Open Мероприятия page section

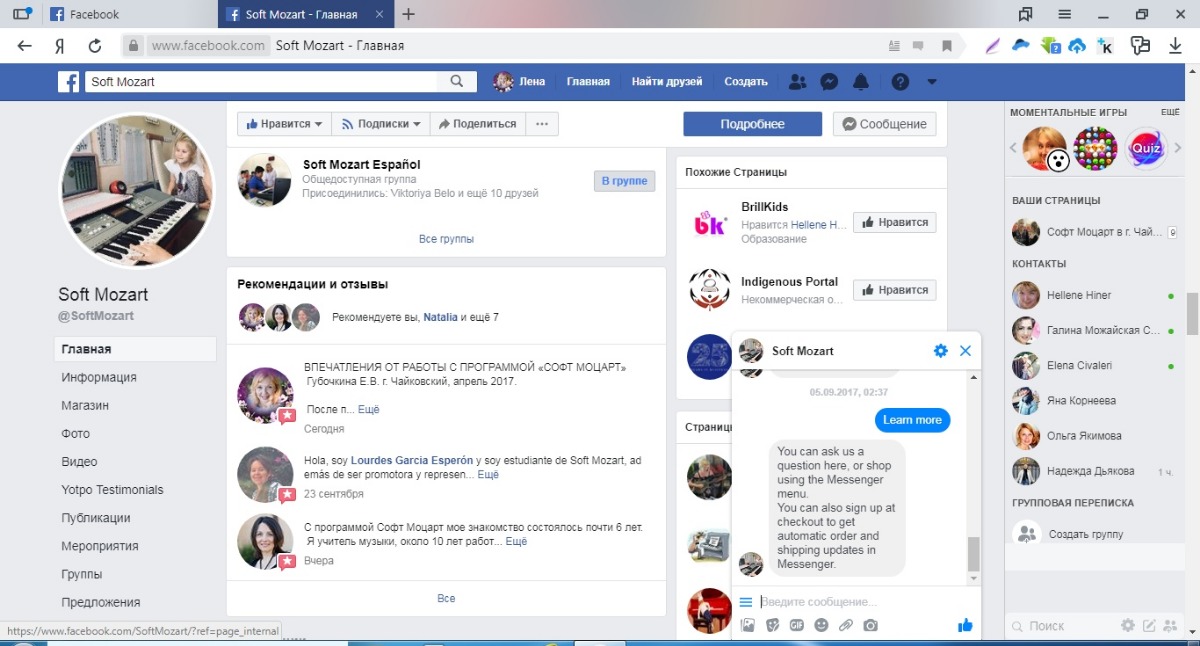[100, 546]
